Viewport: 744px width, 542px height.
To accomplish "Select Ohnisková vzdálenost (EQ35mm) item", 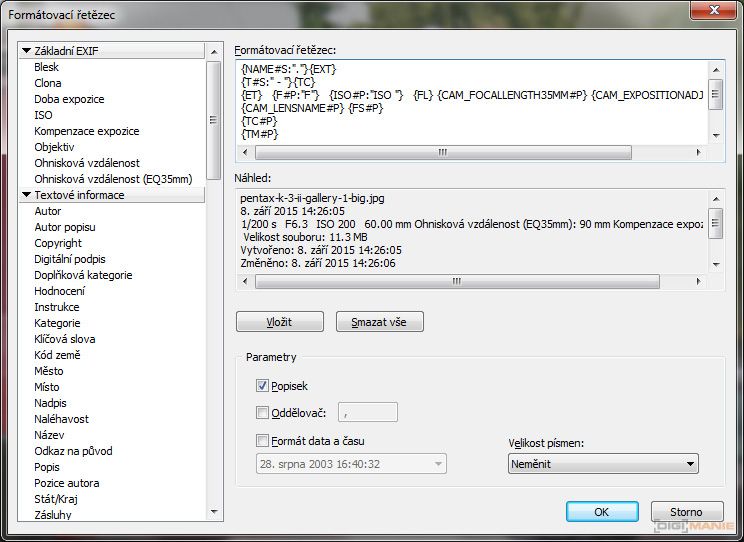I will tap(113, 179).
